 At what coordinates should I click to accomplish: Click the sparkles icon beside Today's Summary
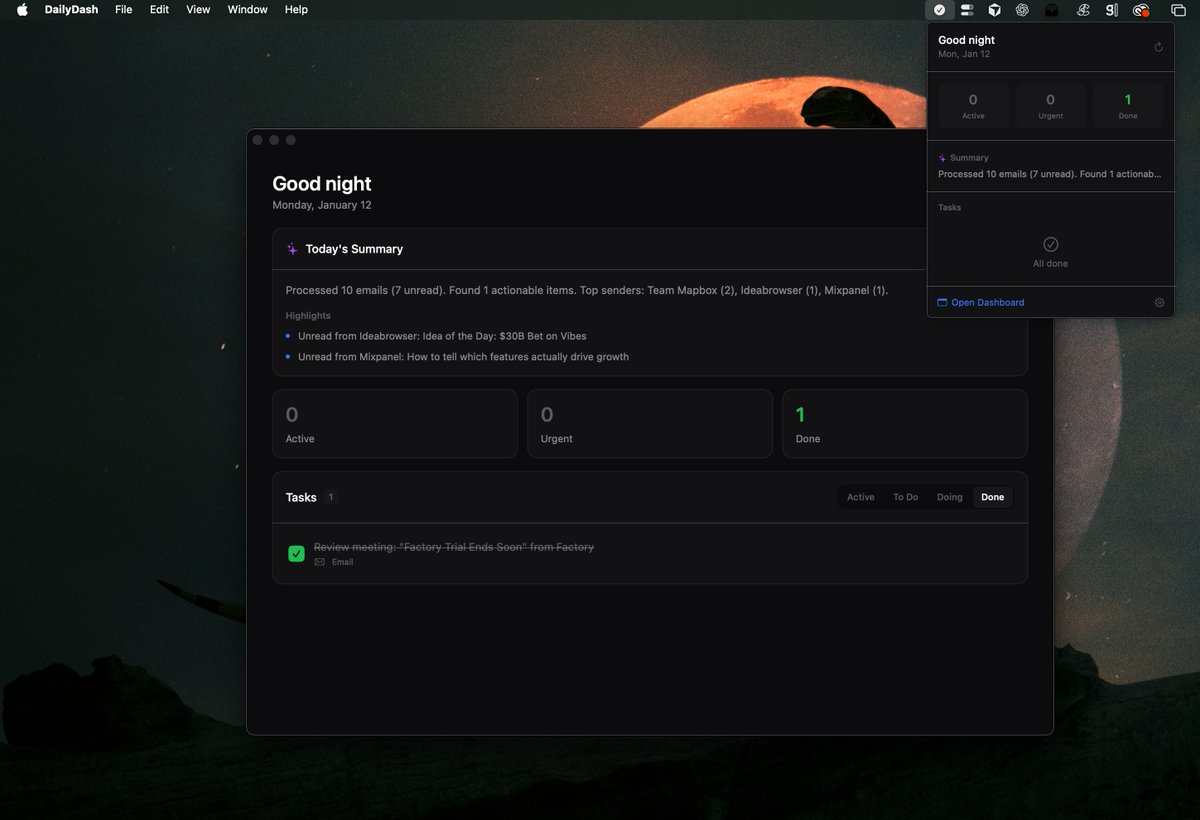pyautogui.click(x=291, y=248)
